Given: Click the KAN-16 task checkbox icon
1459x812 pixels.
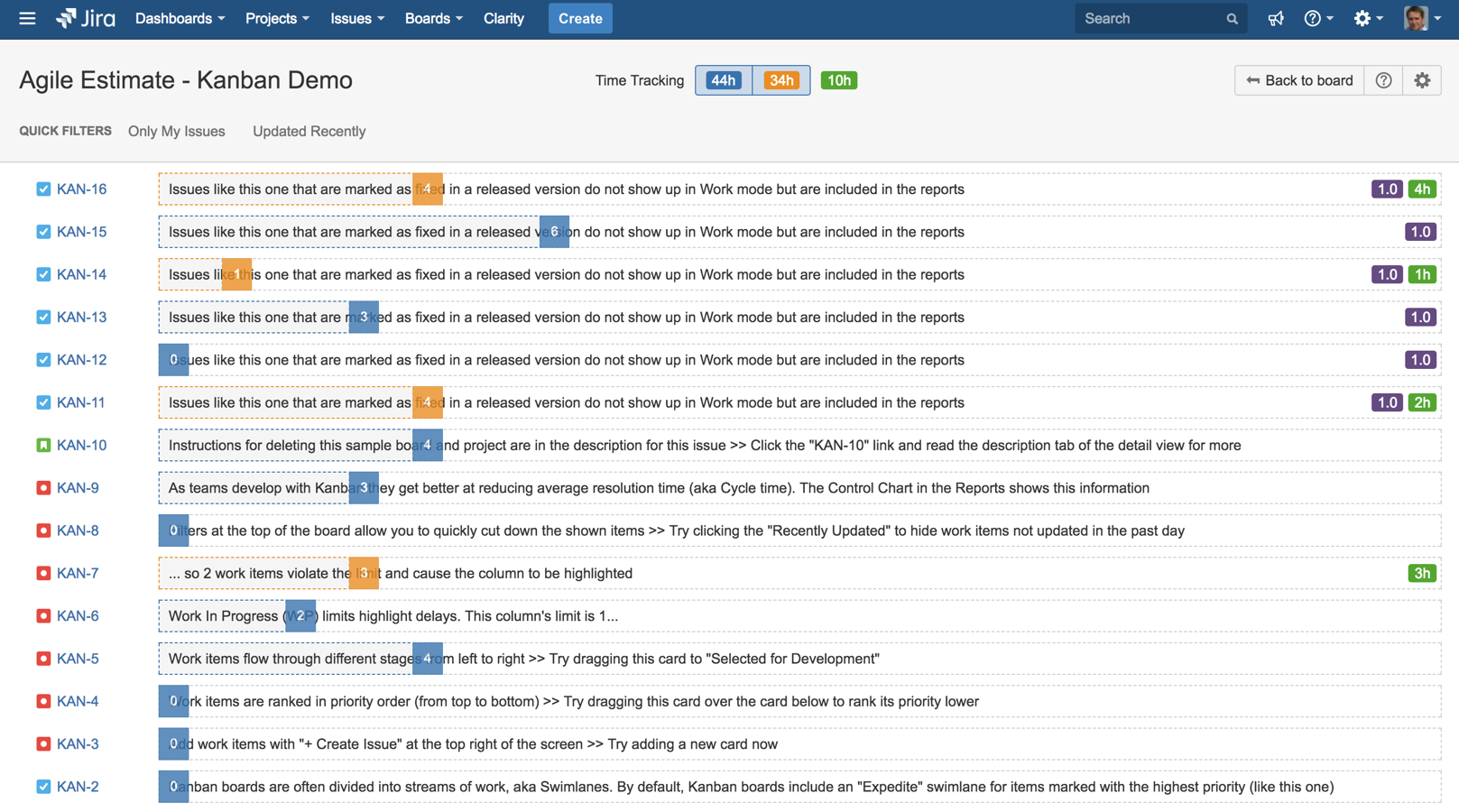Looking at the screenshot, I should tap(43, 189).
